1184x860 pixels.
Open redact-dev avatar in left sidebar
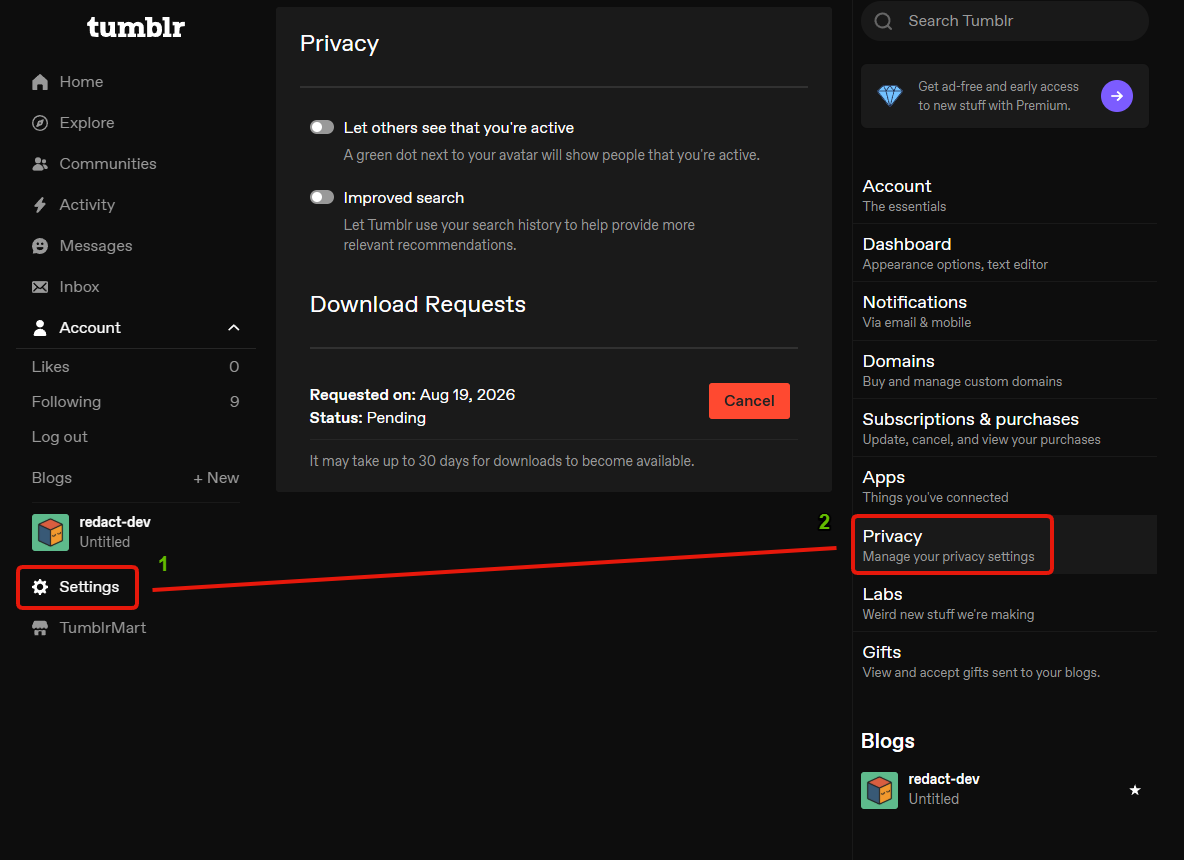pos(51,532)
